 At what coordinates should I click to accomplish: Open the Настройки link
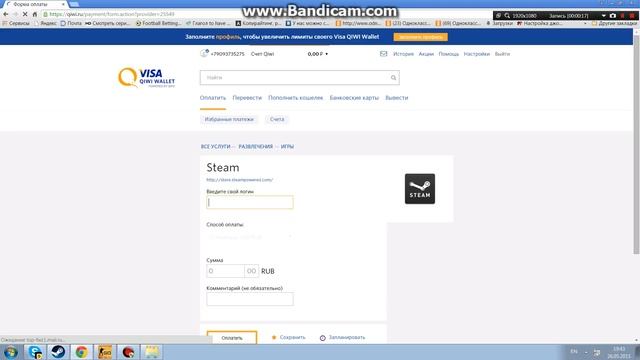pyautogui.click(x=476, y=54)
